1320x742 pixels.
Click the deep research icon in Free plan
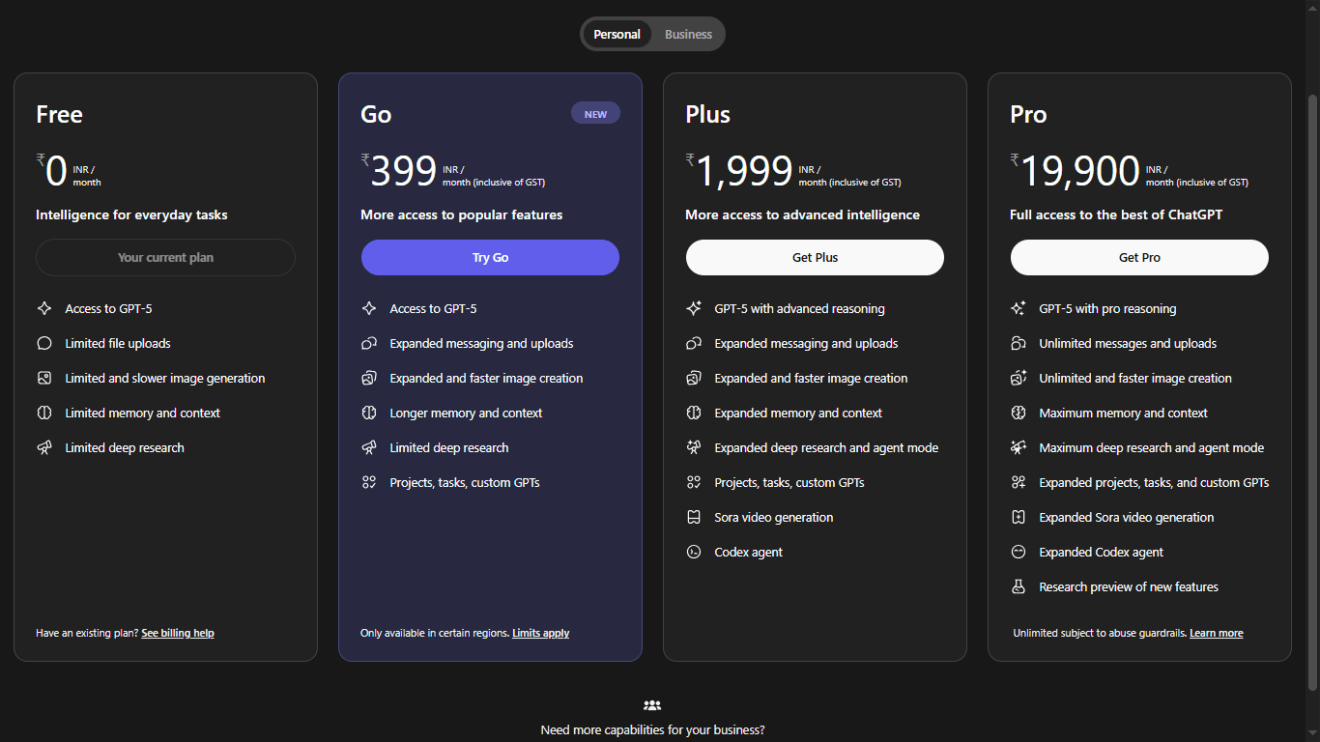(x=44, y=447)
